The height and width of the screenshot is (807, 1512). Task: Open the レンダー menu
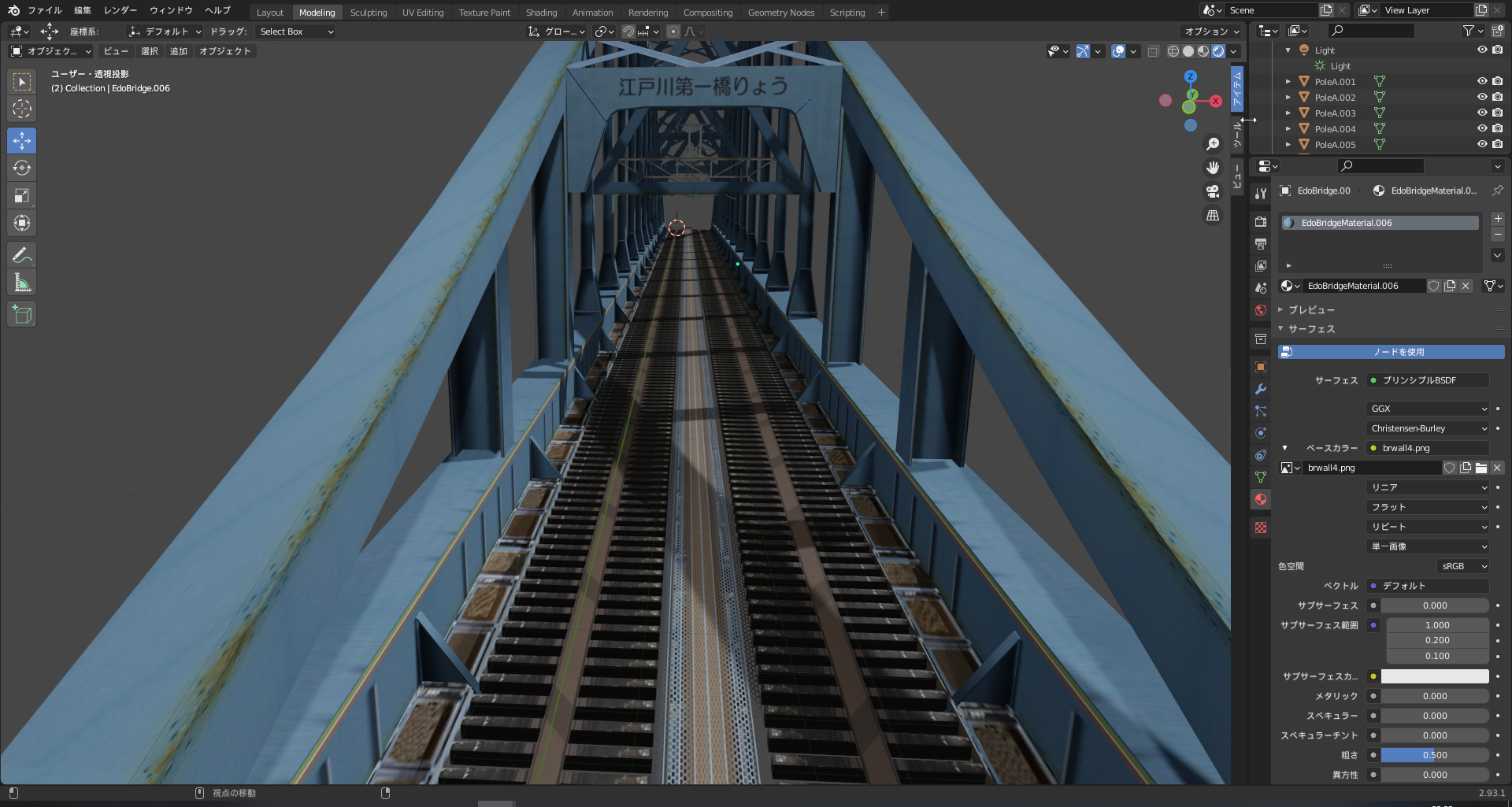(x=120, y=10)
